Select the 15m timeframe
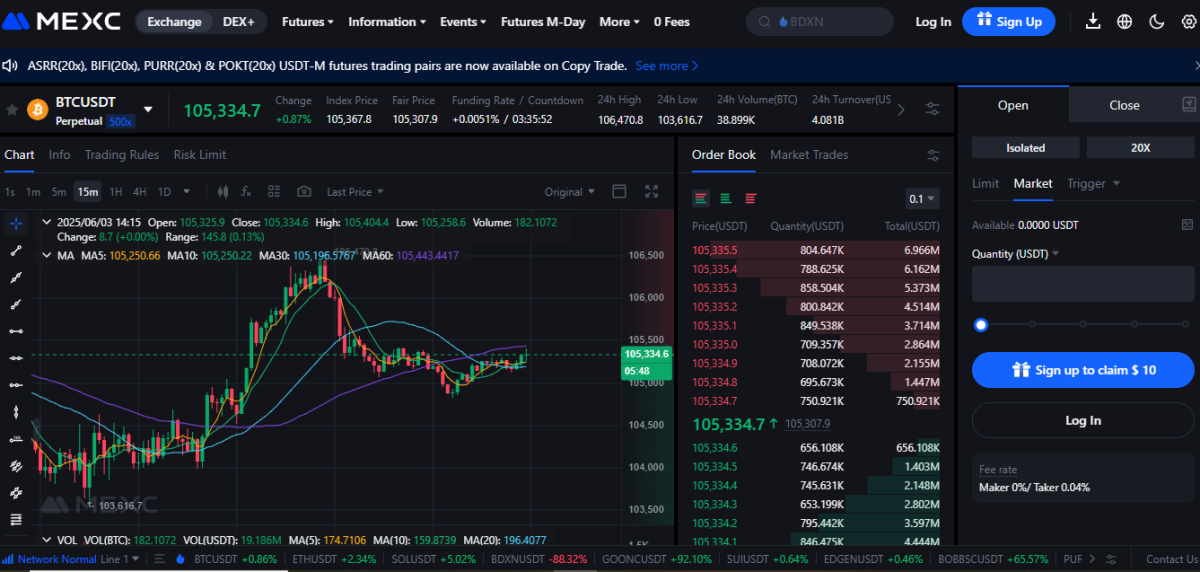Screen dimensions: 1200x572 tap(88, 191)
